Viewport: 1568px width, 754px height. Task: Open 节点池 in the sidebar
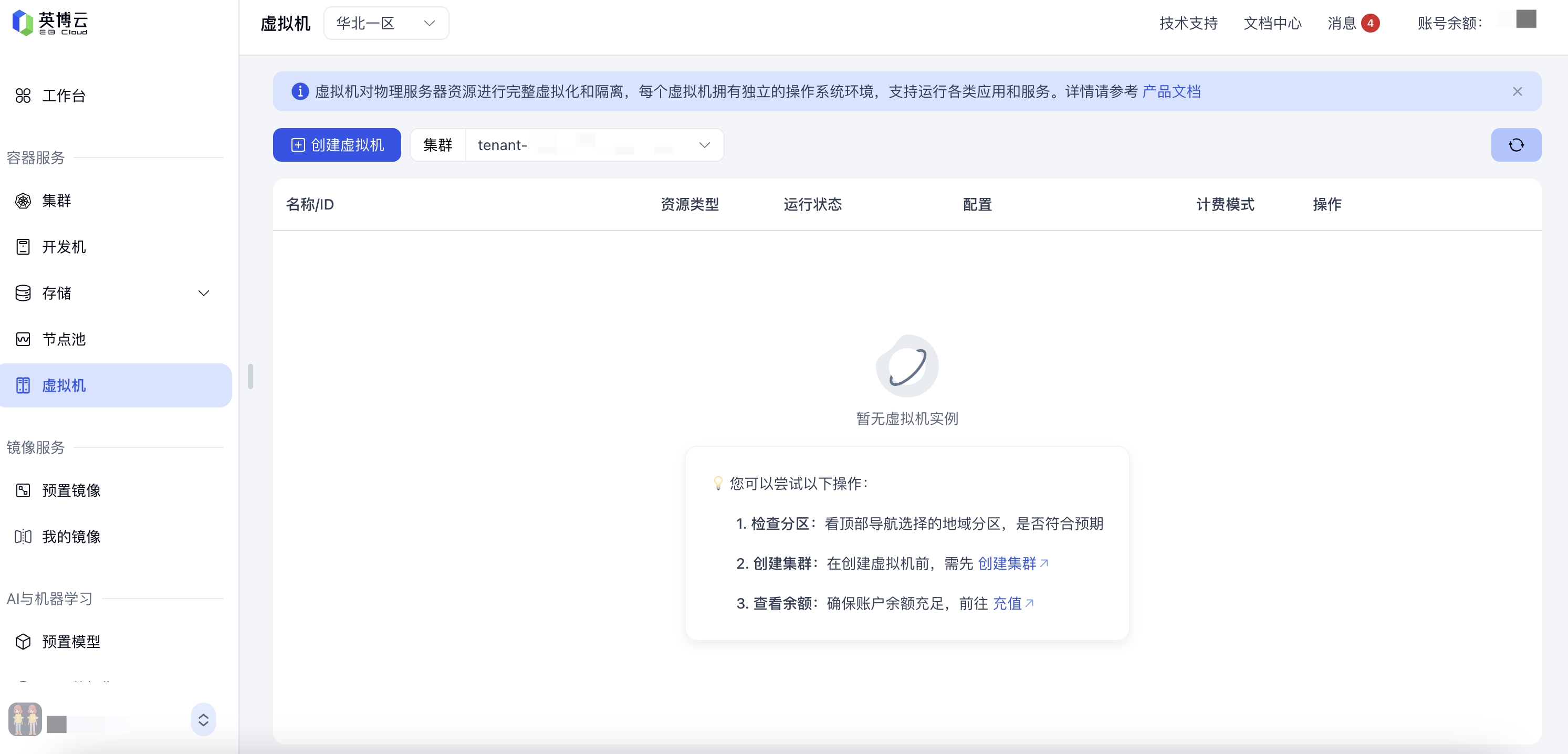click(64, 340)
